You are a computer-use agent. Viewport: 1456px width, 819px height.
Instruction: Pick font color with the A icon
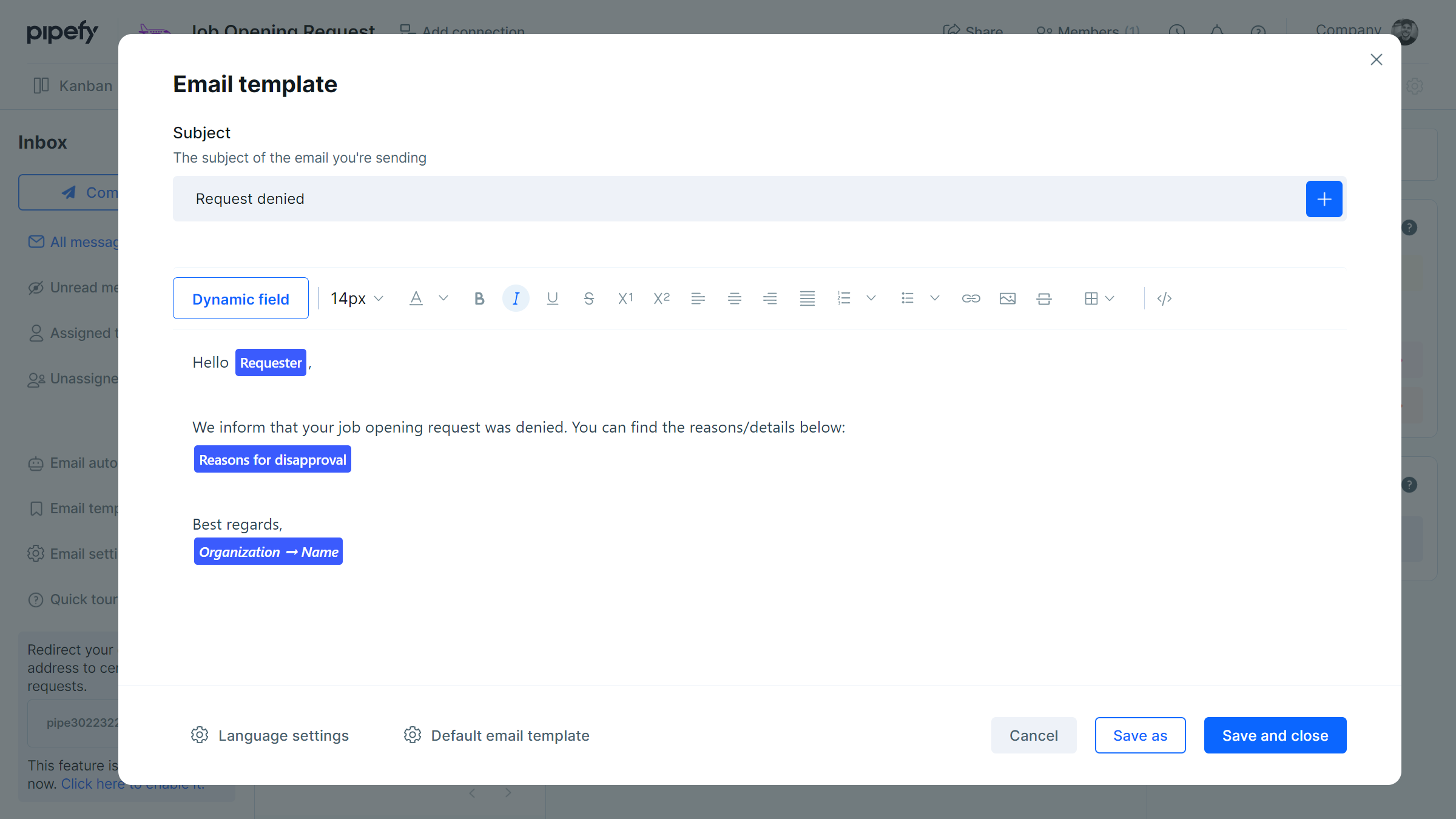click(416, 298)
